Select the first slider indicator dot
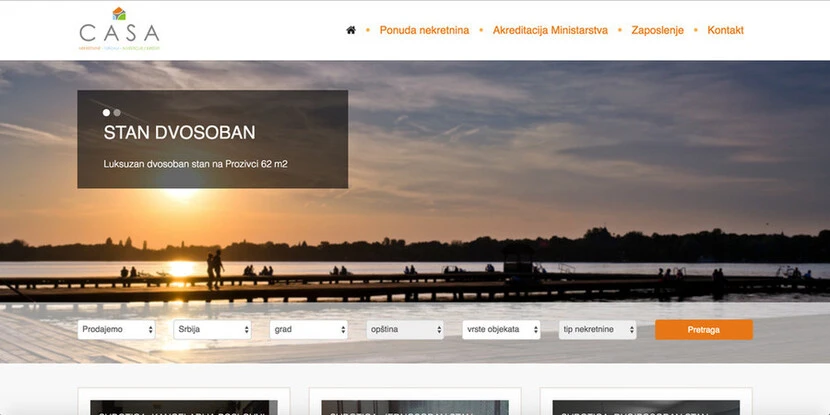830x415 pixels. (107, 113)
